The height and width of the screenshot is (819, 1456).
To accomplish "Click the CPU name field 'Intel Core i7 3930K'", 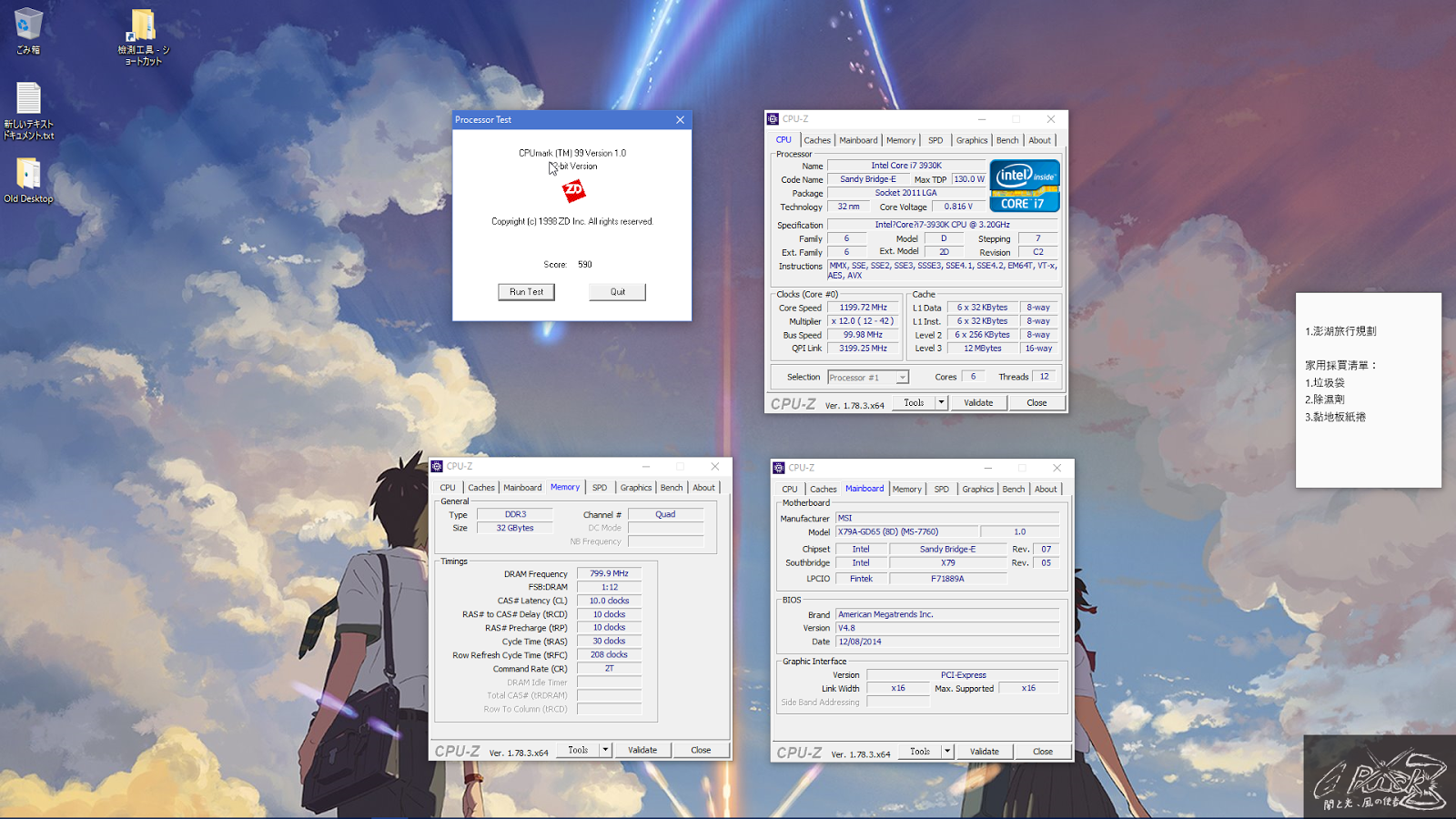I will [x=906, y=166].
